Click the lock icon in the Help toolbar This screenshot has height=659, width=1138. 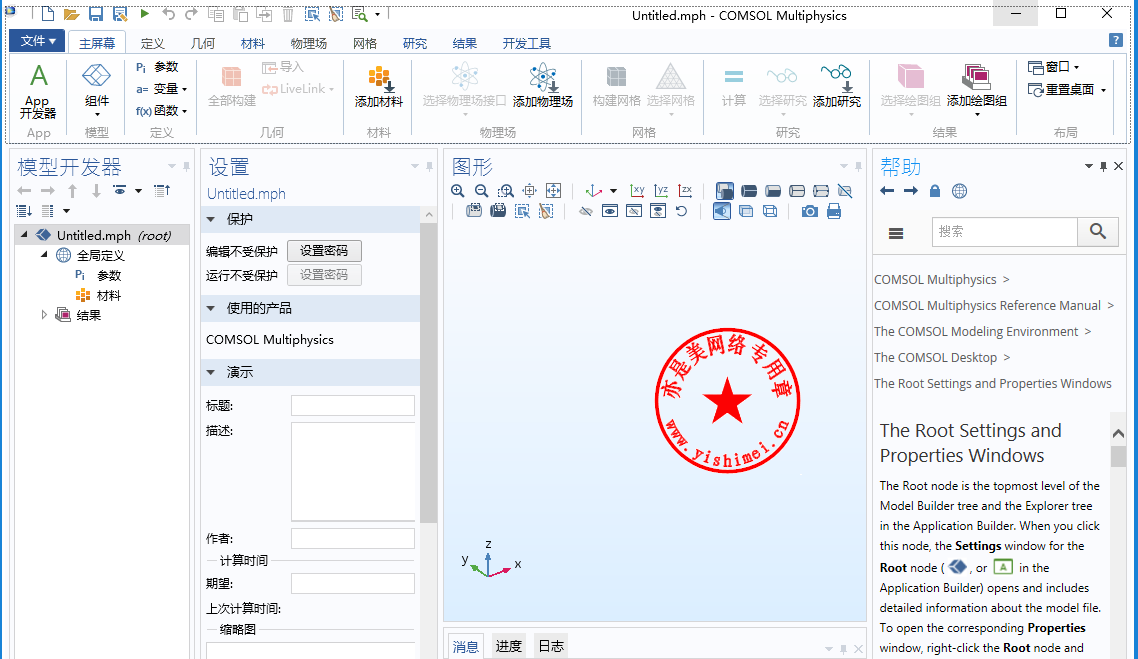pos(935,191)
